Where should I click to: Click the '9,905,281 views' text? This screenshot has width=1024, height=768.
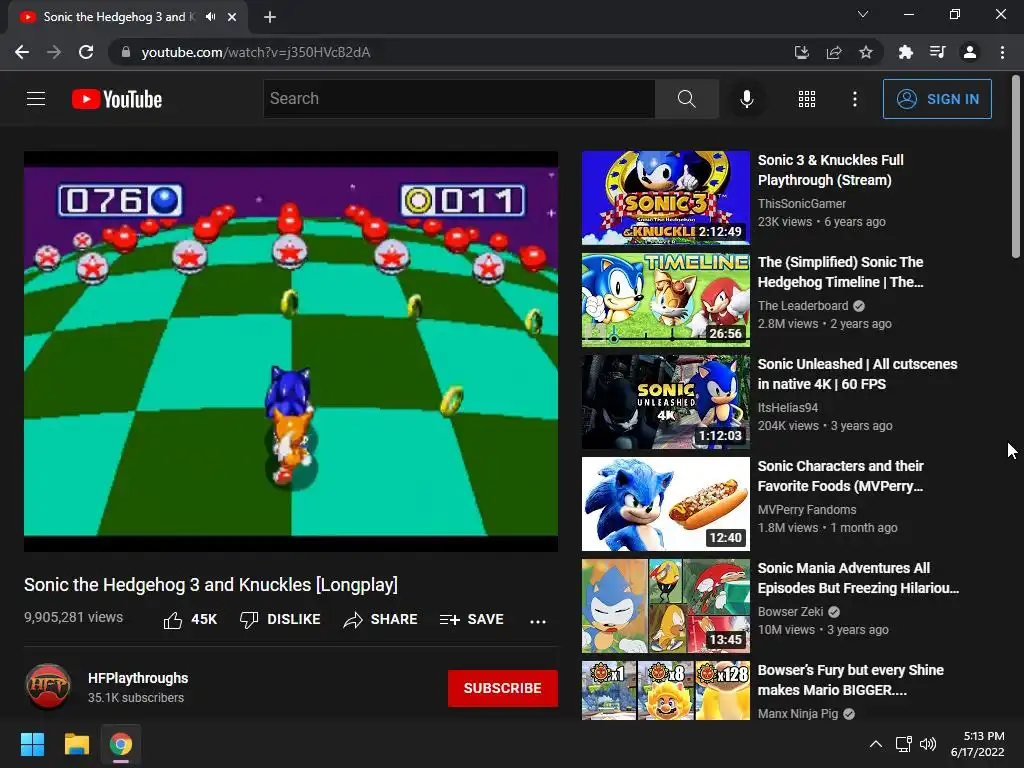73,617
